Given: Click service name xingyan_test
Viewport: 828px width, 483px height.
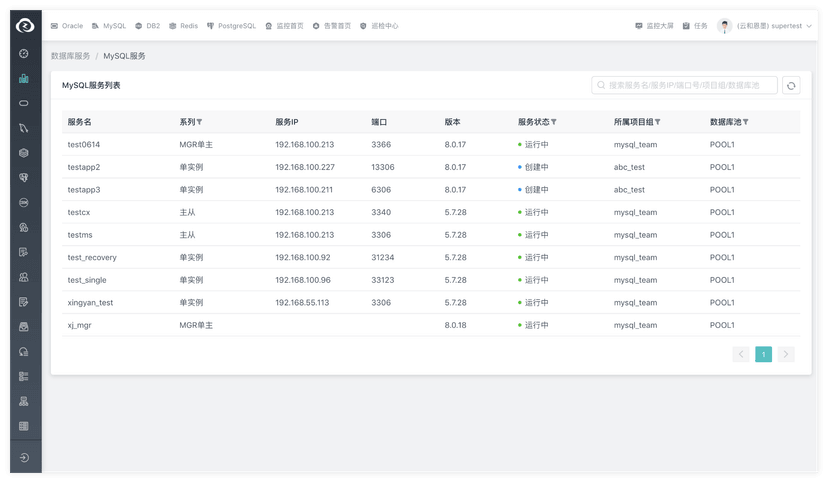Looking at the screenshot, I should pos(90,303).
